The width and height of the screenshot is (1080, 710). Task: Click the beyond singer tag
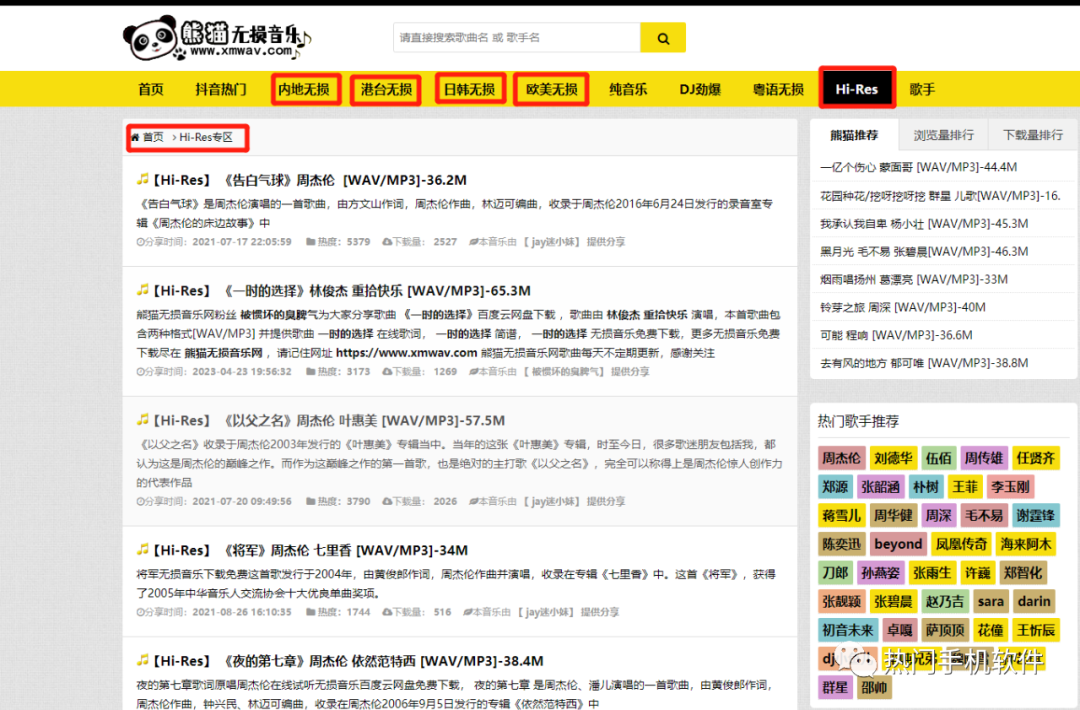click(x=898, y=544)
